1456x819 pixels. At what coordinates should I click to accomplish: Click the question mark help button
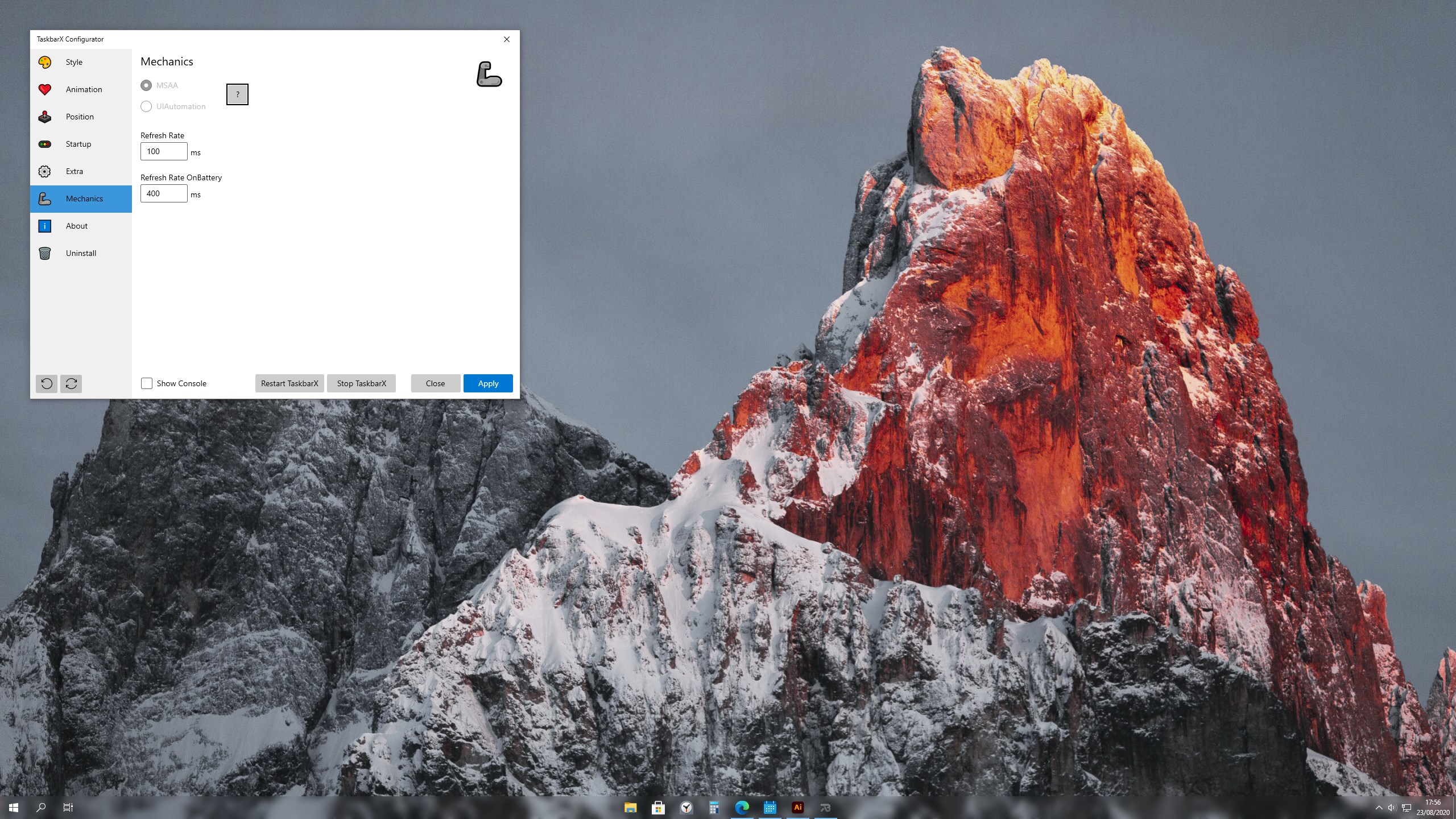237,94
